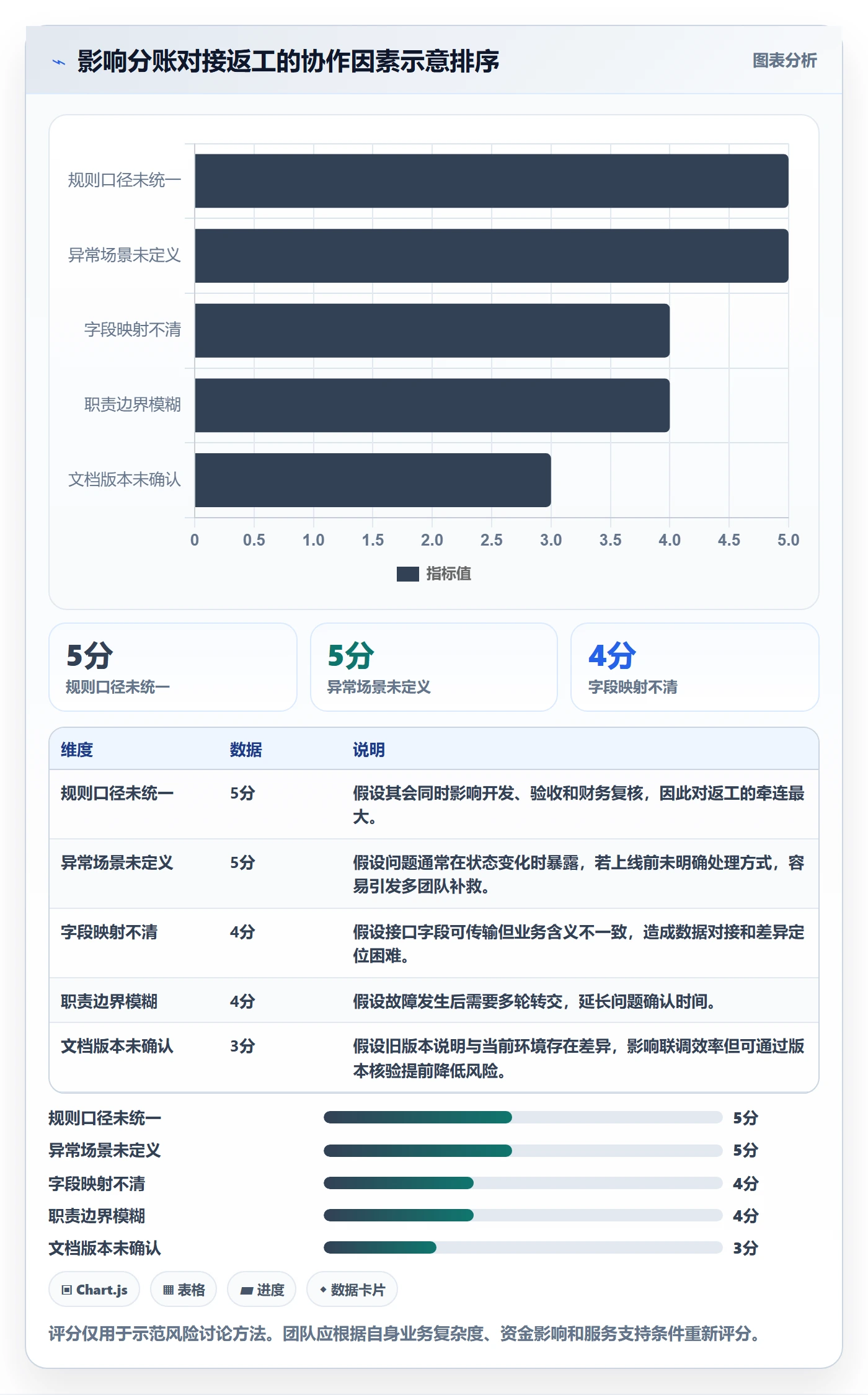Click description starting 假设旧版本说明
The image size is (868, 1395).
(578, 1058)
